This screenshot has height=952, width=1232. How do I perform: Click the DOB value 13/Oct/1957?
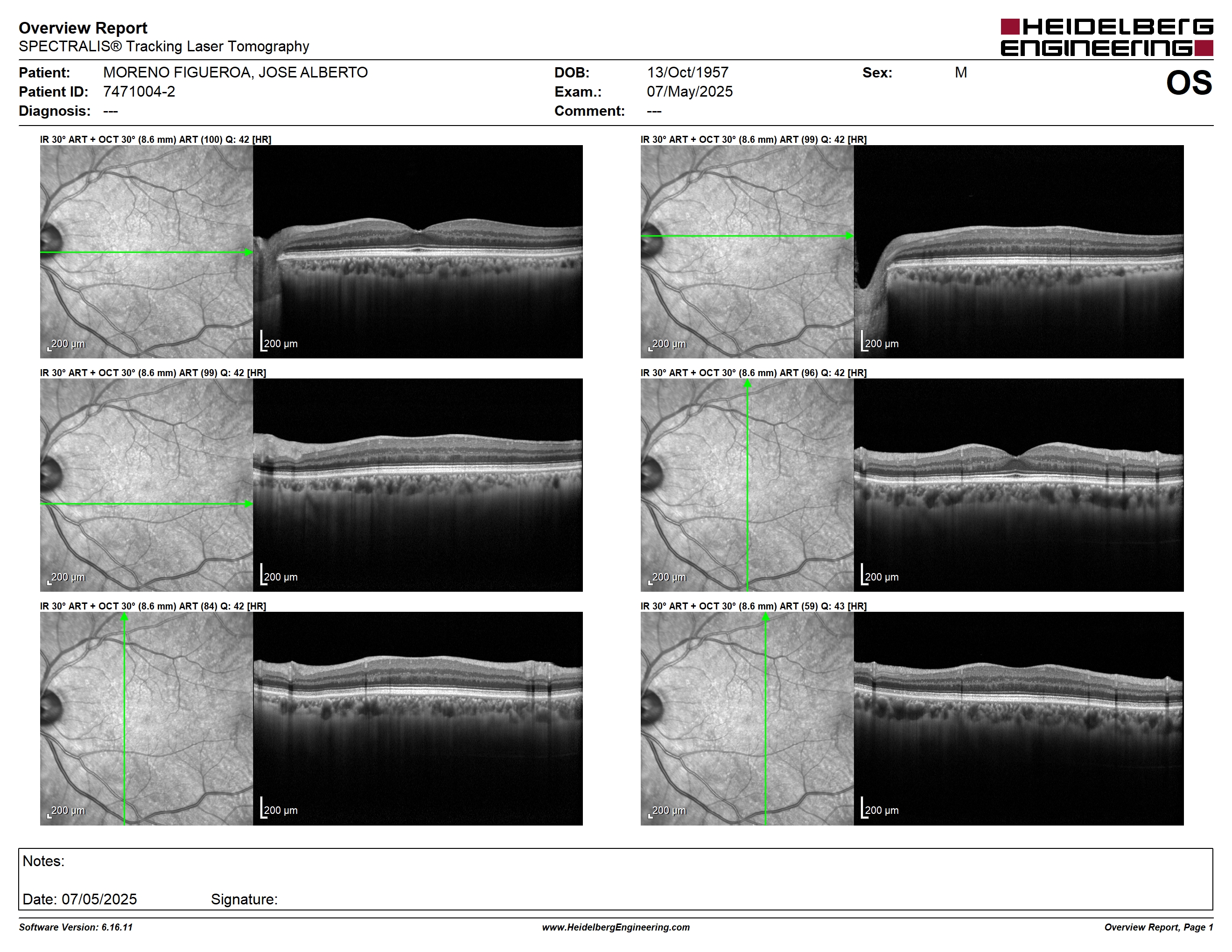[x=688, y=72]
